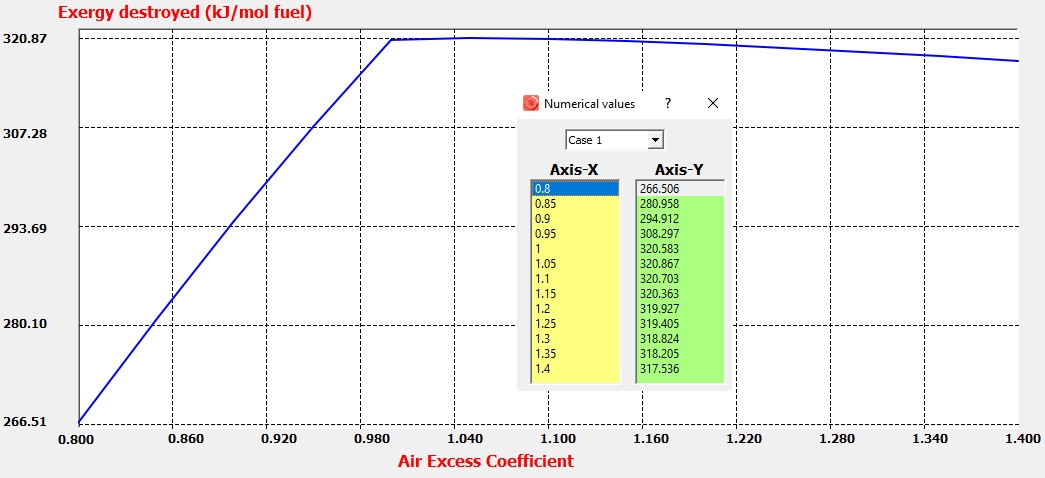Close the Numerical values dialog
1045x478 pixels.
[x=713, y=103]
